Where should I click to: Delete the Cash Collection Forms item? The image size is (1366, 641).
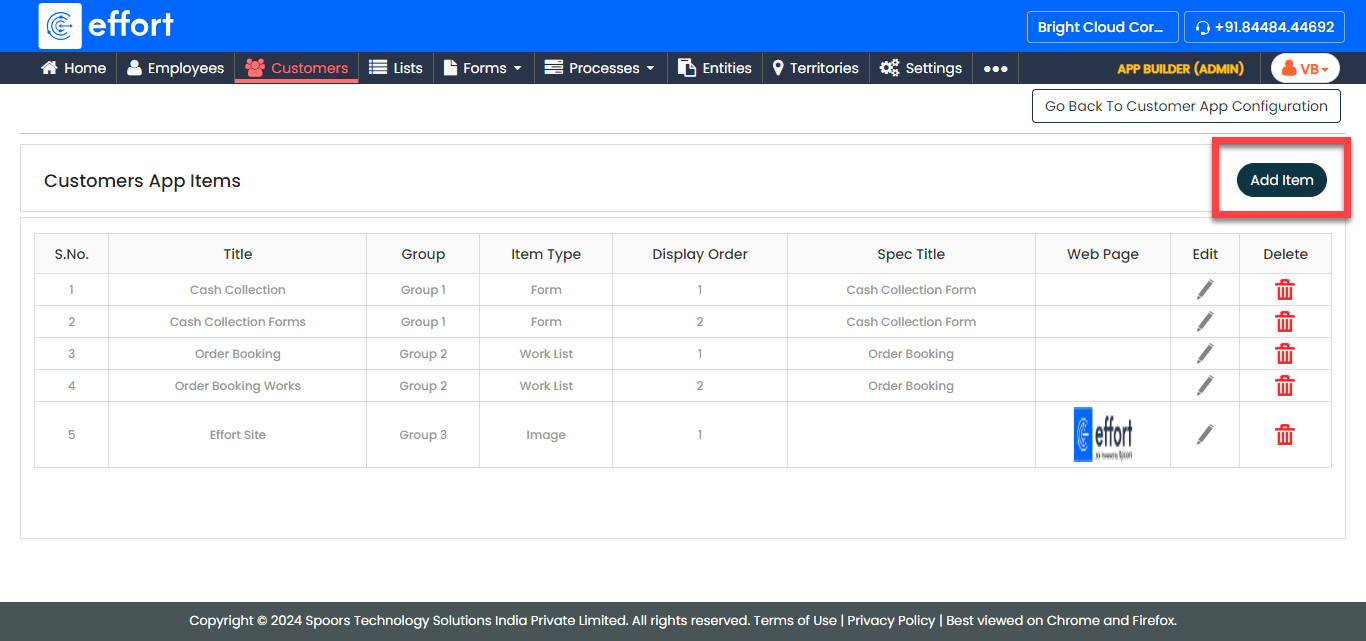click(1285, 322)
